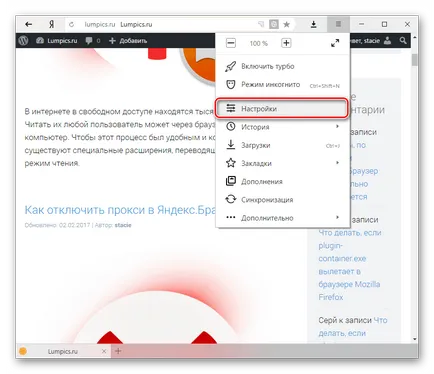Viewport: 434px width, 374px height.
Task: Click the back arrow in the browser toolbar
Action: pyautogui.click(x=29, y=24)
